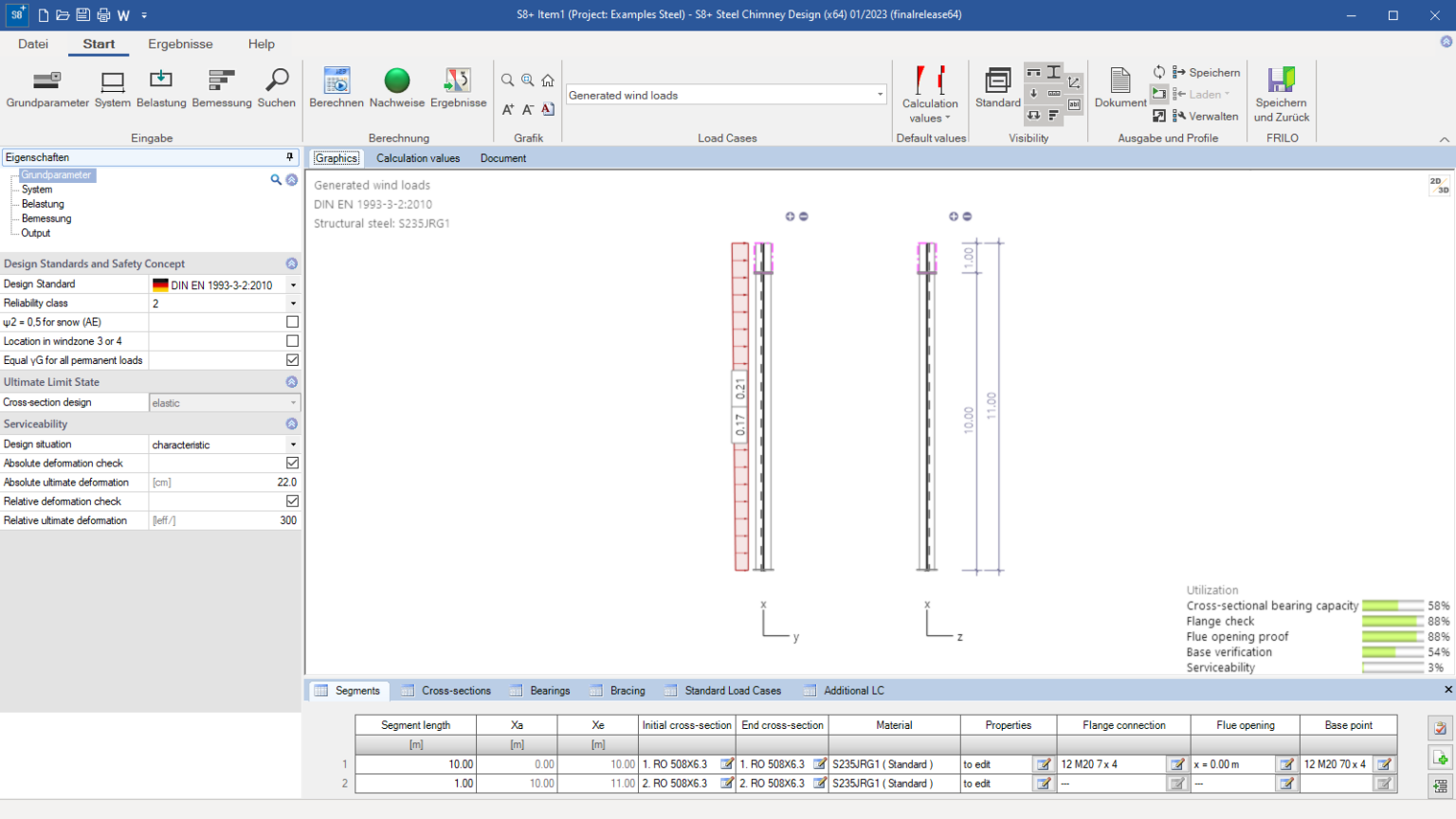1456x819 pixels.
Task: Click Speichern und Zurück icon
Action: click(x=1282, y=82)
